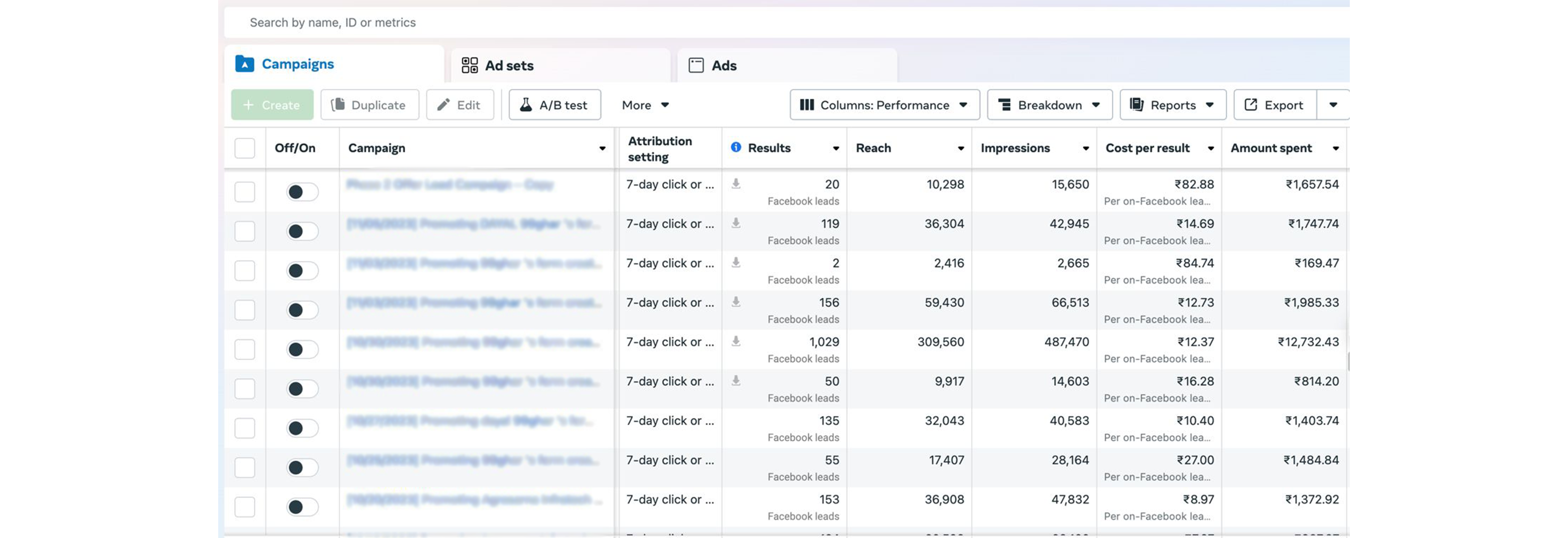The width and height of the screenshot is (1568, 538).
Task: Click the info icon beside Results column
Action: (x=735, y=147)
